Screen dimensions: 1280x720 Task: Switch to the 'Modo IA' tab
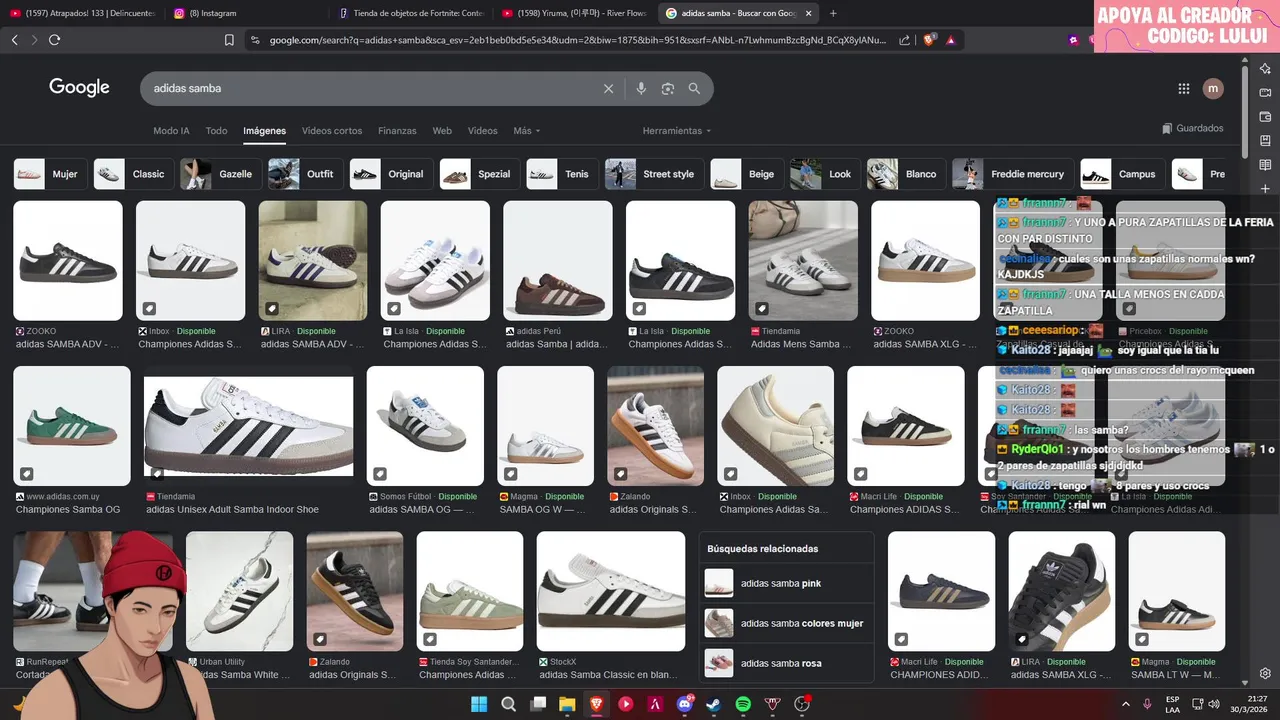[171, 131]
